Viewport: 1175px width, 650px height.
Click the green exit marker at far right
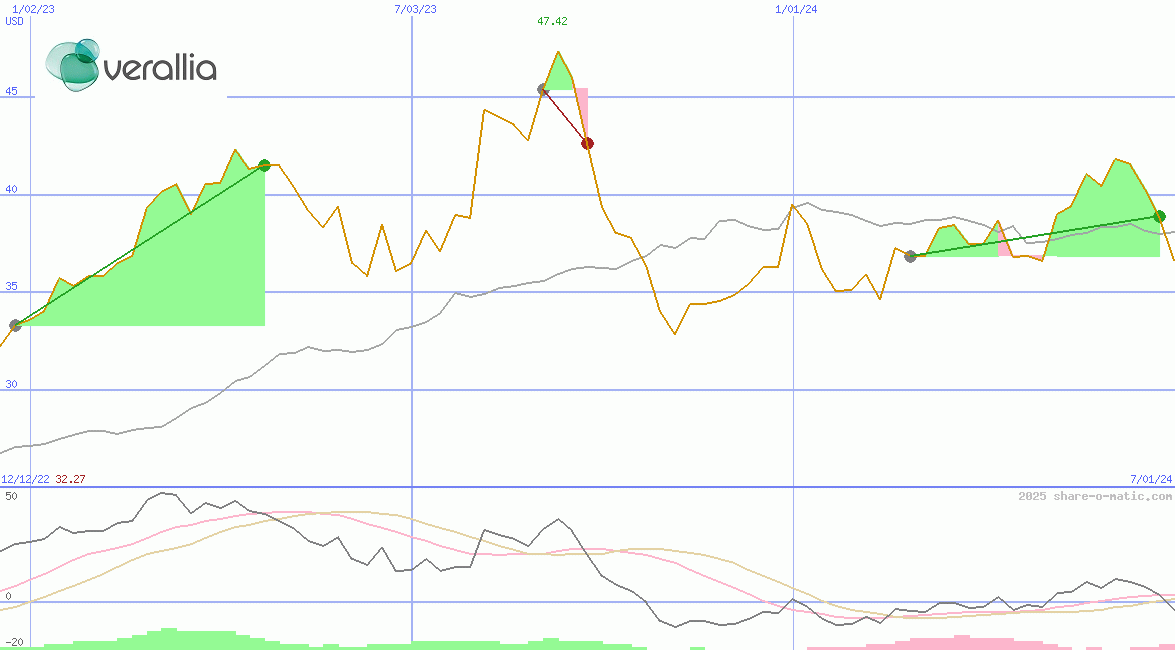[x=1159, y=216]
